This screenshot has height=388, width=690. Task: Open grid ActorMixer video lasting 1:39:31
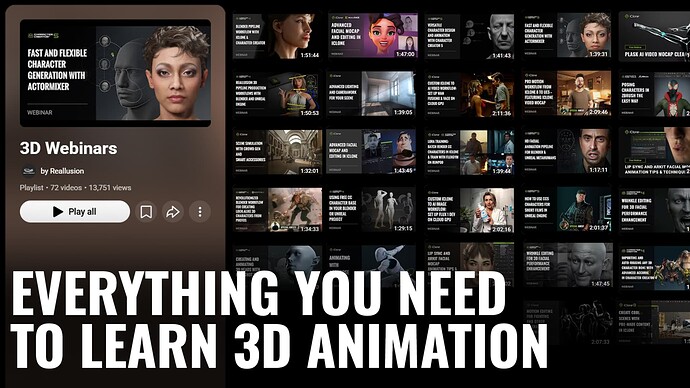567,36
